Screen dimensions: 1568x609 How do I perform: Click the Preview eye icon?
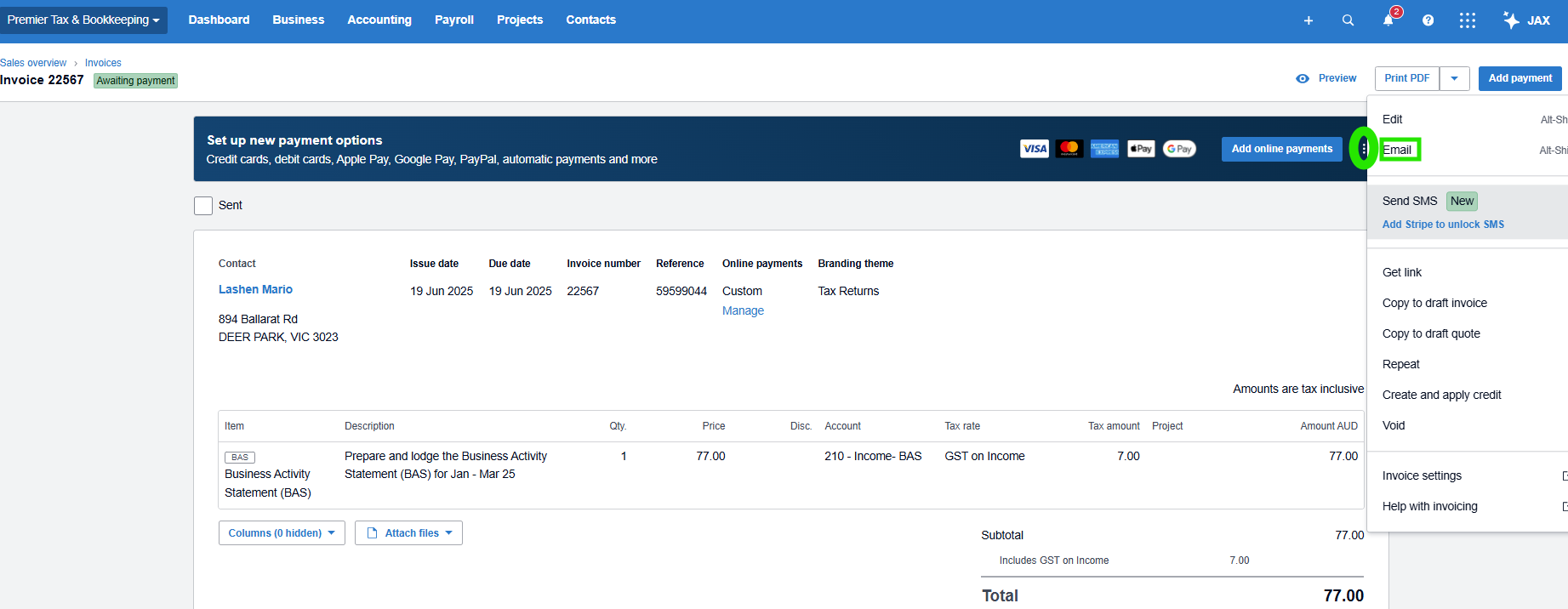1303,78
